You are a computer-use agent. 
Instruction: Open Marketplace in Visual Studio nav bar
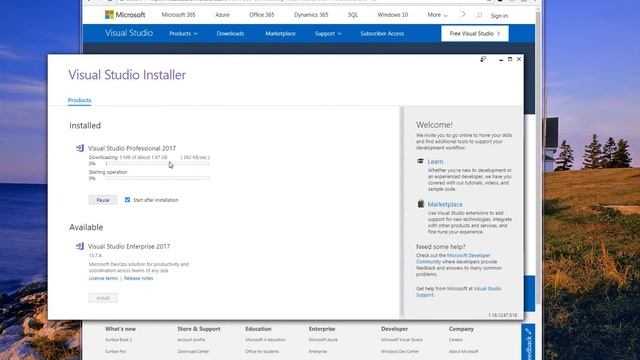coord(280,33)
